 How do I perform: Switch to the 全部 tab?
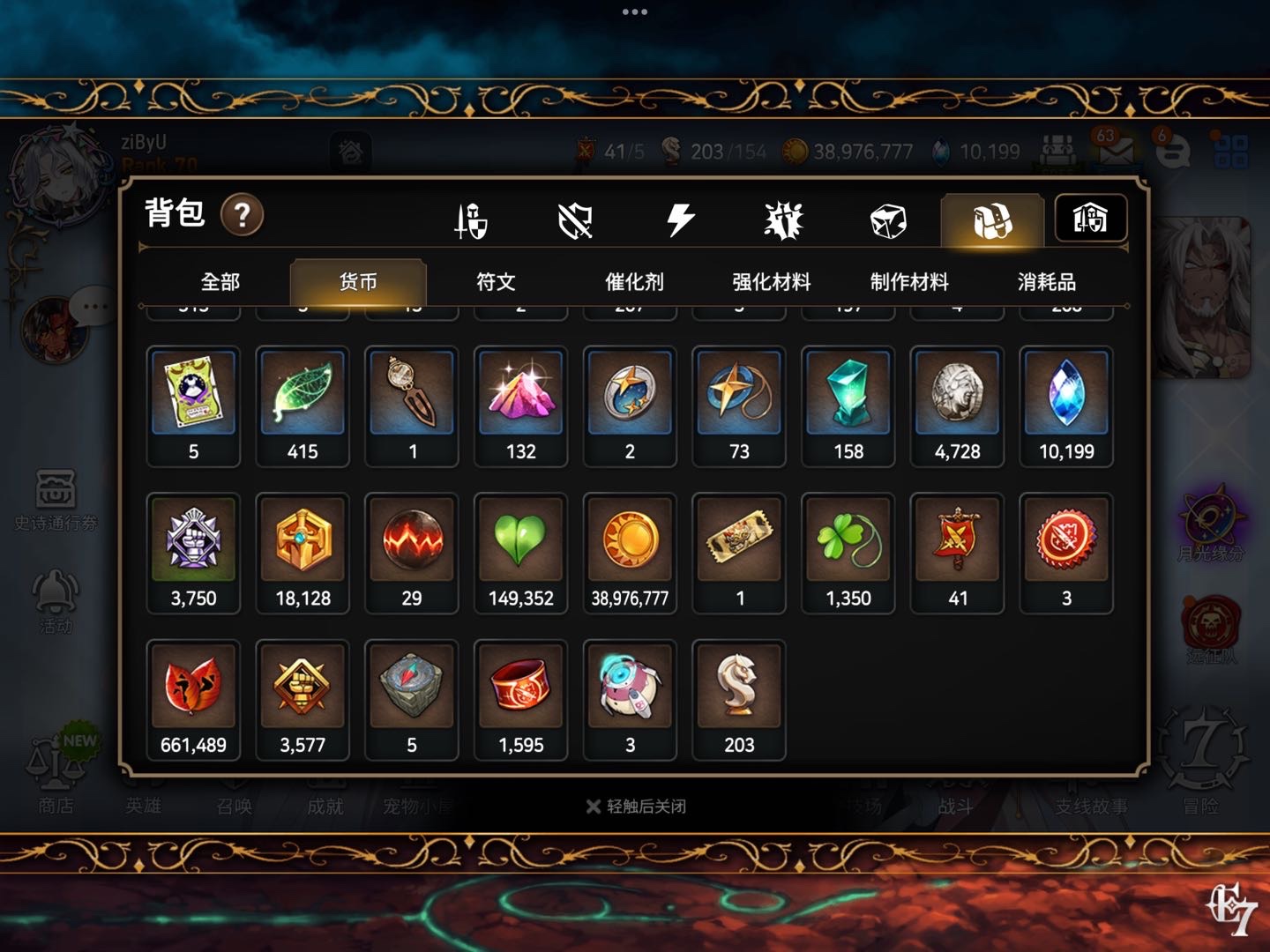coord(220,282)
